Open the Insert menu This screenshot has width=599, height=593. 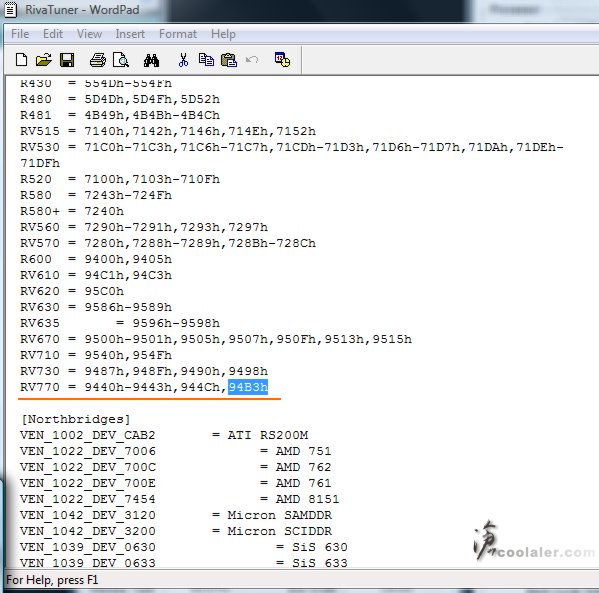(130, 34)
